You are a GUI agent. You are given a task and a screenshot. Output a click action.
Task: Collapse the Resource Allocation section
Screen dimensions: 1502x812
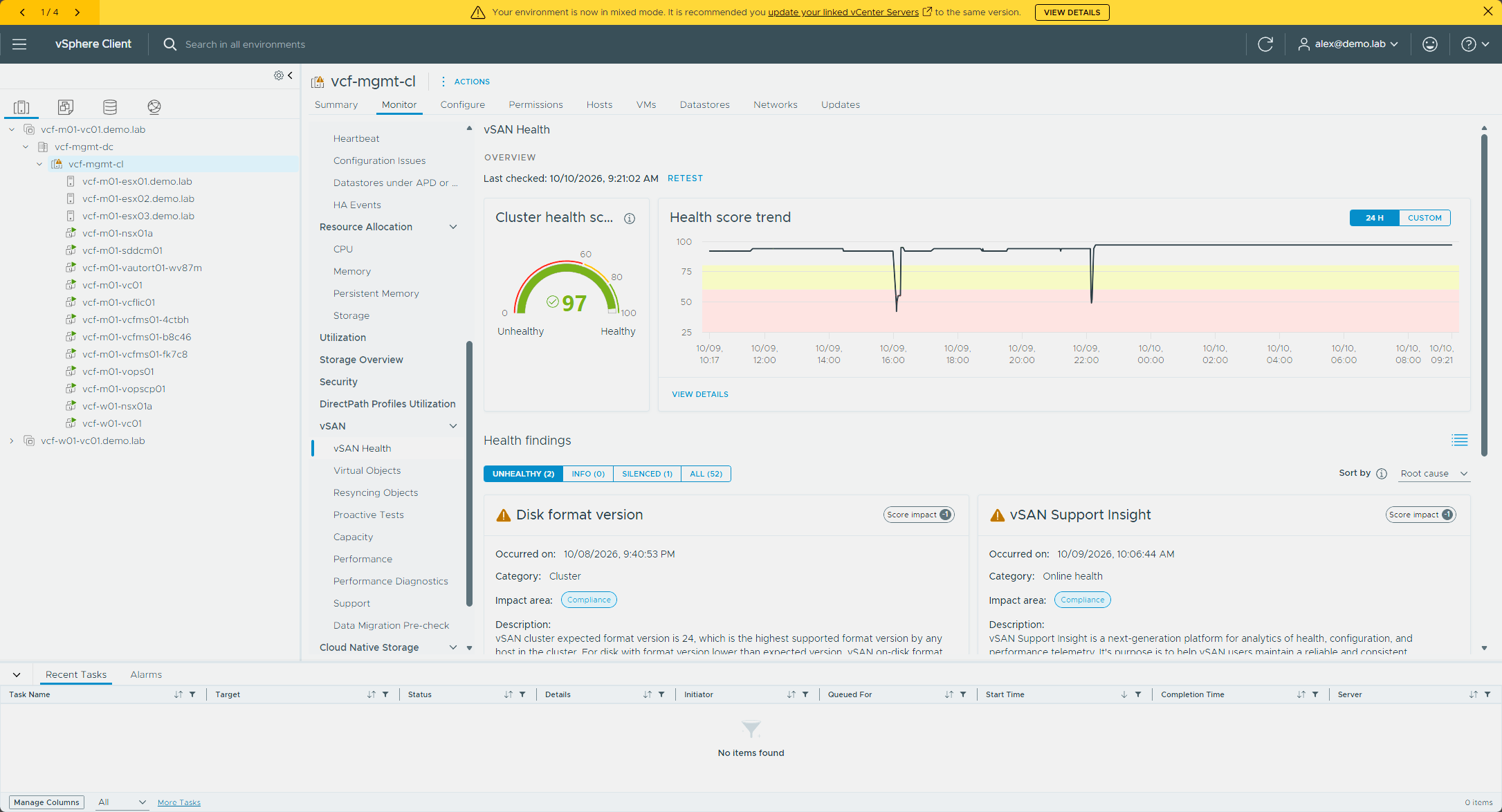pyautogui.click(x=453, y=227)
